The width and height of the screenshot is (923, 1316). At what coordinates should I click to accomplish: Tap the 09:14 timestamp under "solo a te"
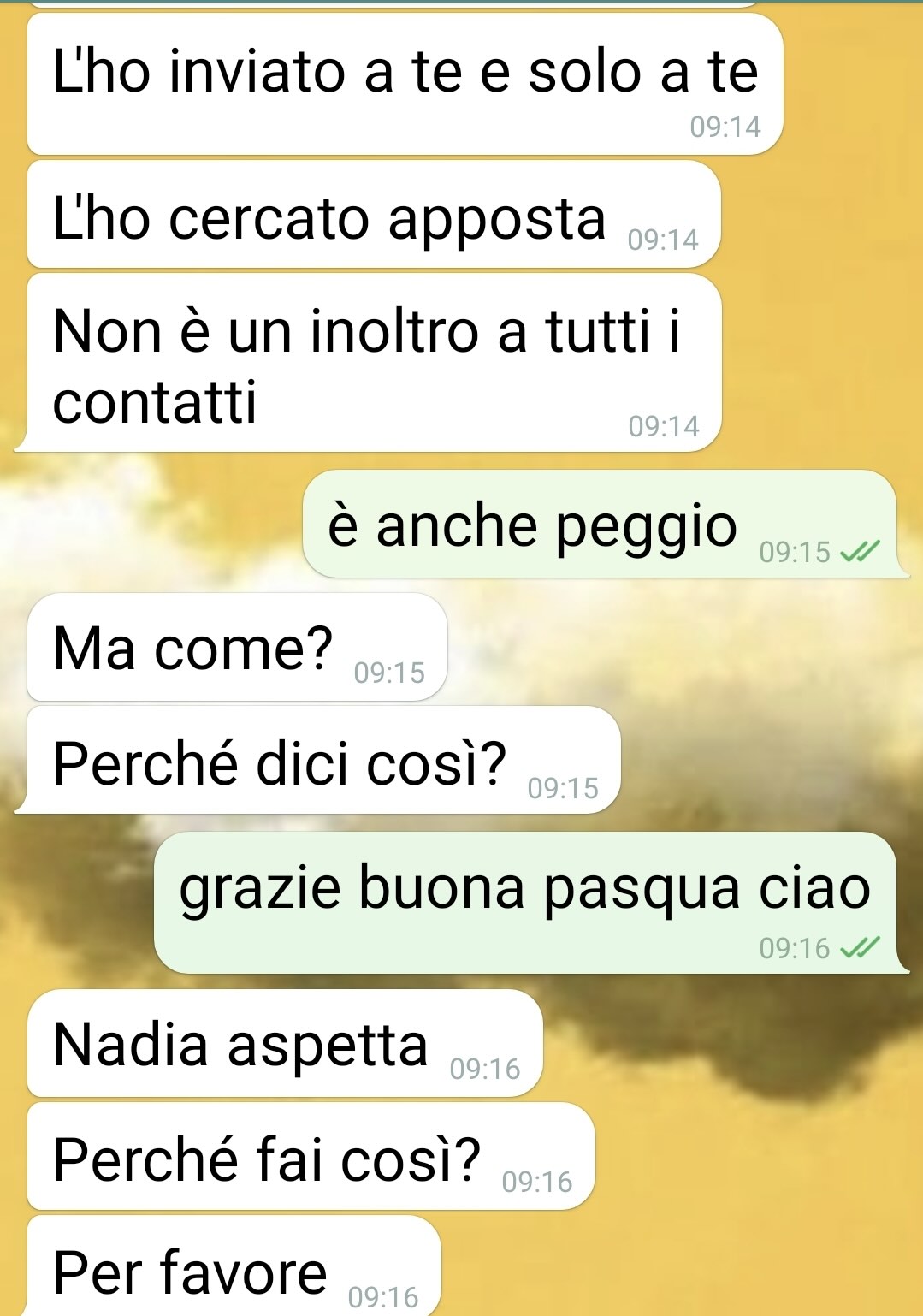pyautogui.click(x=725, y=127)
